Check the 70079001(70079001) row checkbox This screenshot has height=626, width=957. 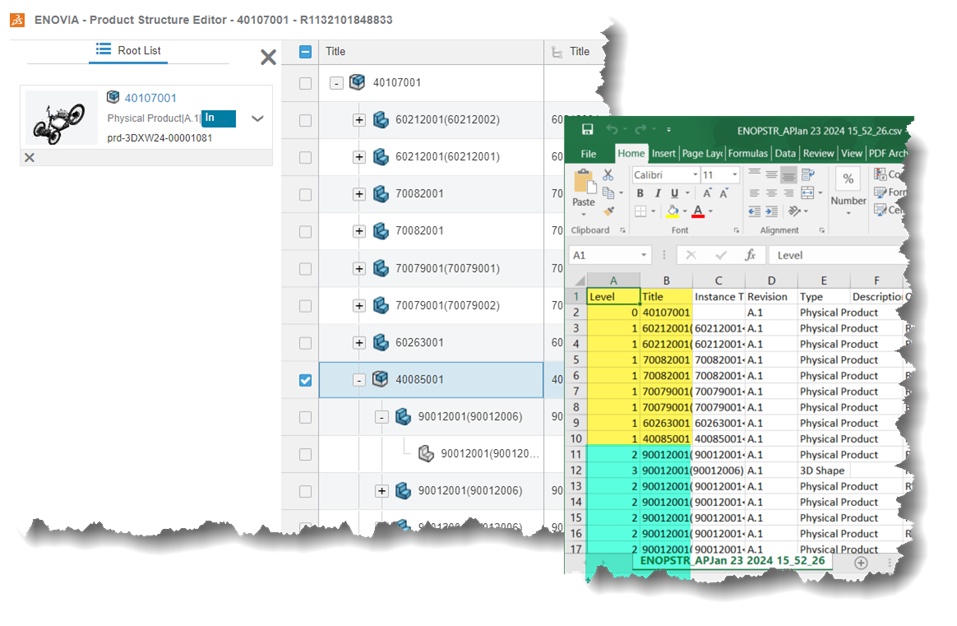click(305, 268)
